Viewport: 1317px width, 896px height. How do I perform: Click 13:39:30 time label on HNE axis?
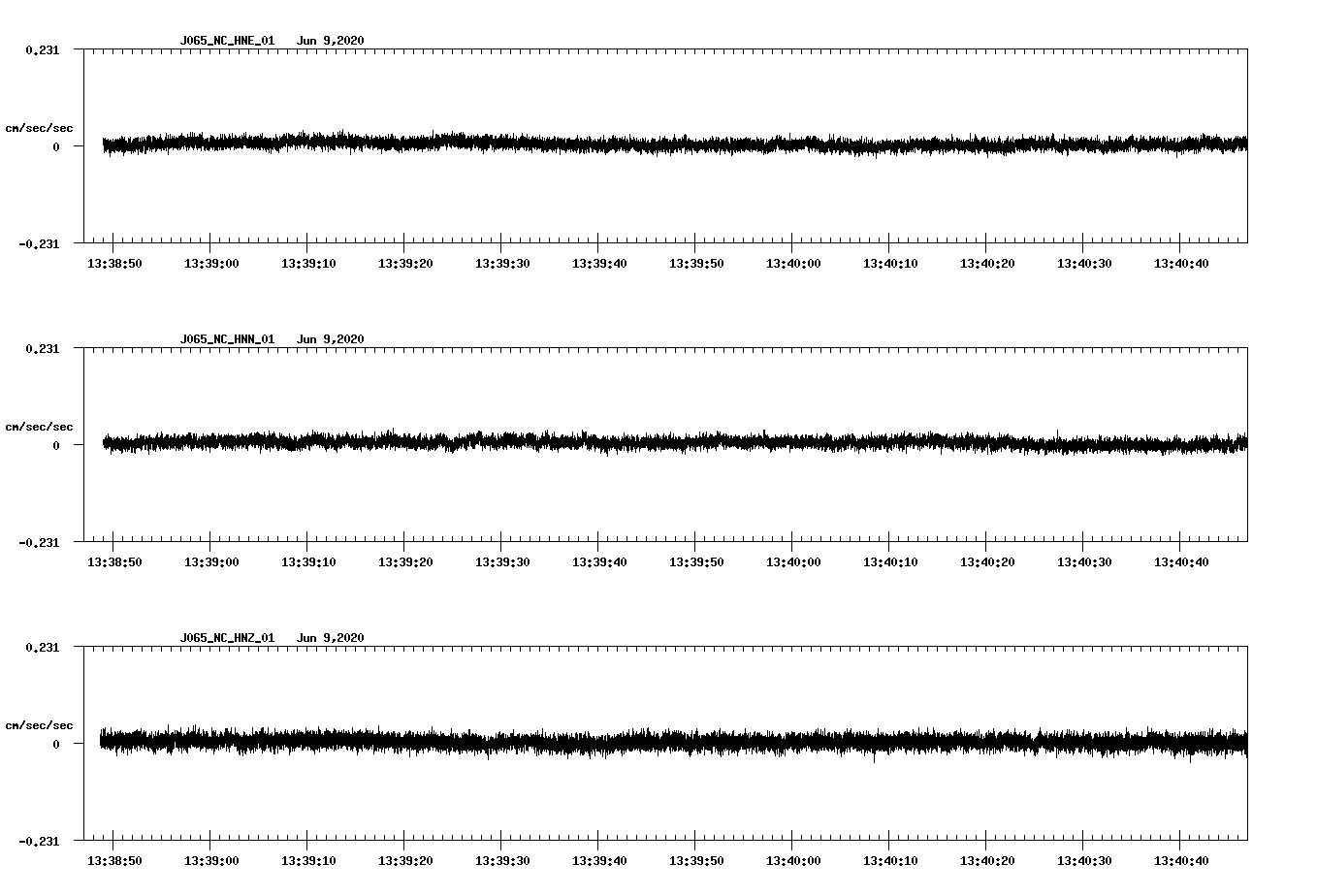point(502,264)
